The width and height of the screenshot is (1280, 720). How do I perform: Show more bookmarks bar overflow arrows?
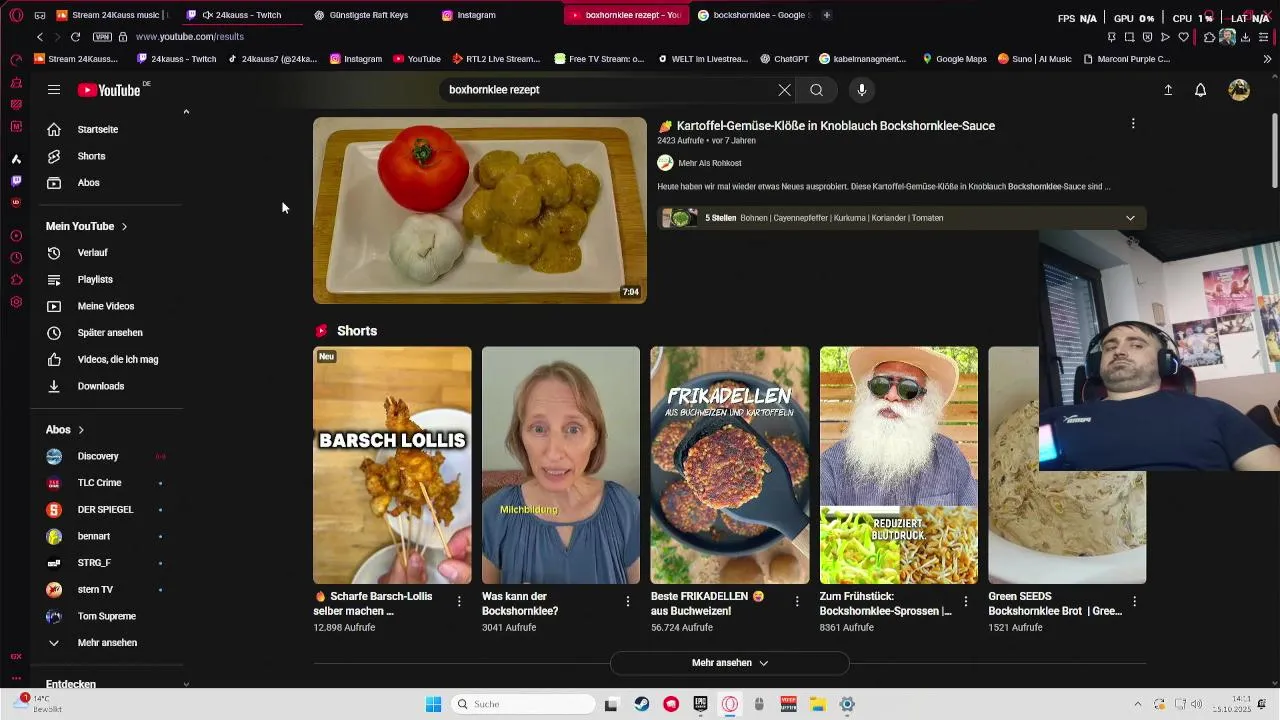pos(1267,59)
